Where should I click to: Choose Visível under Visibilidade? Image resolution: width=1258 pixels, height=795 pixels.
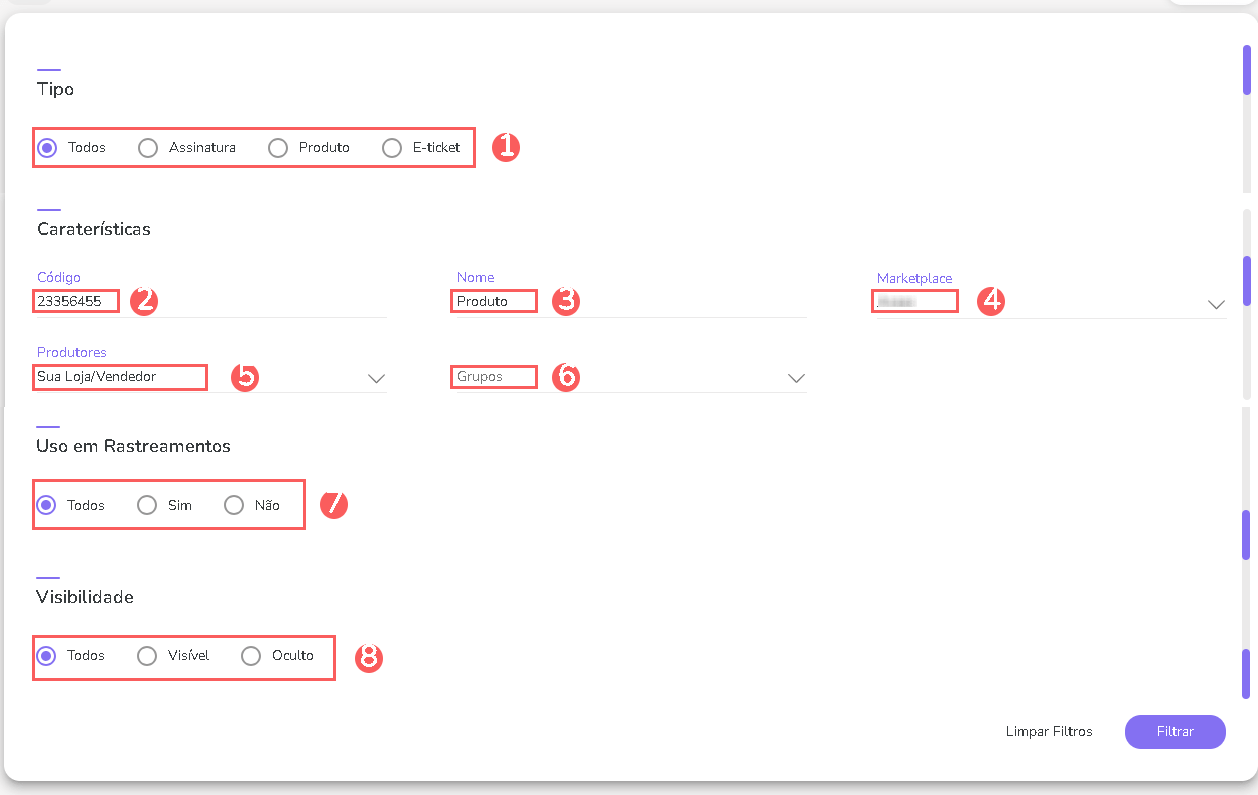pos(147,656)
